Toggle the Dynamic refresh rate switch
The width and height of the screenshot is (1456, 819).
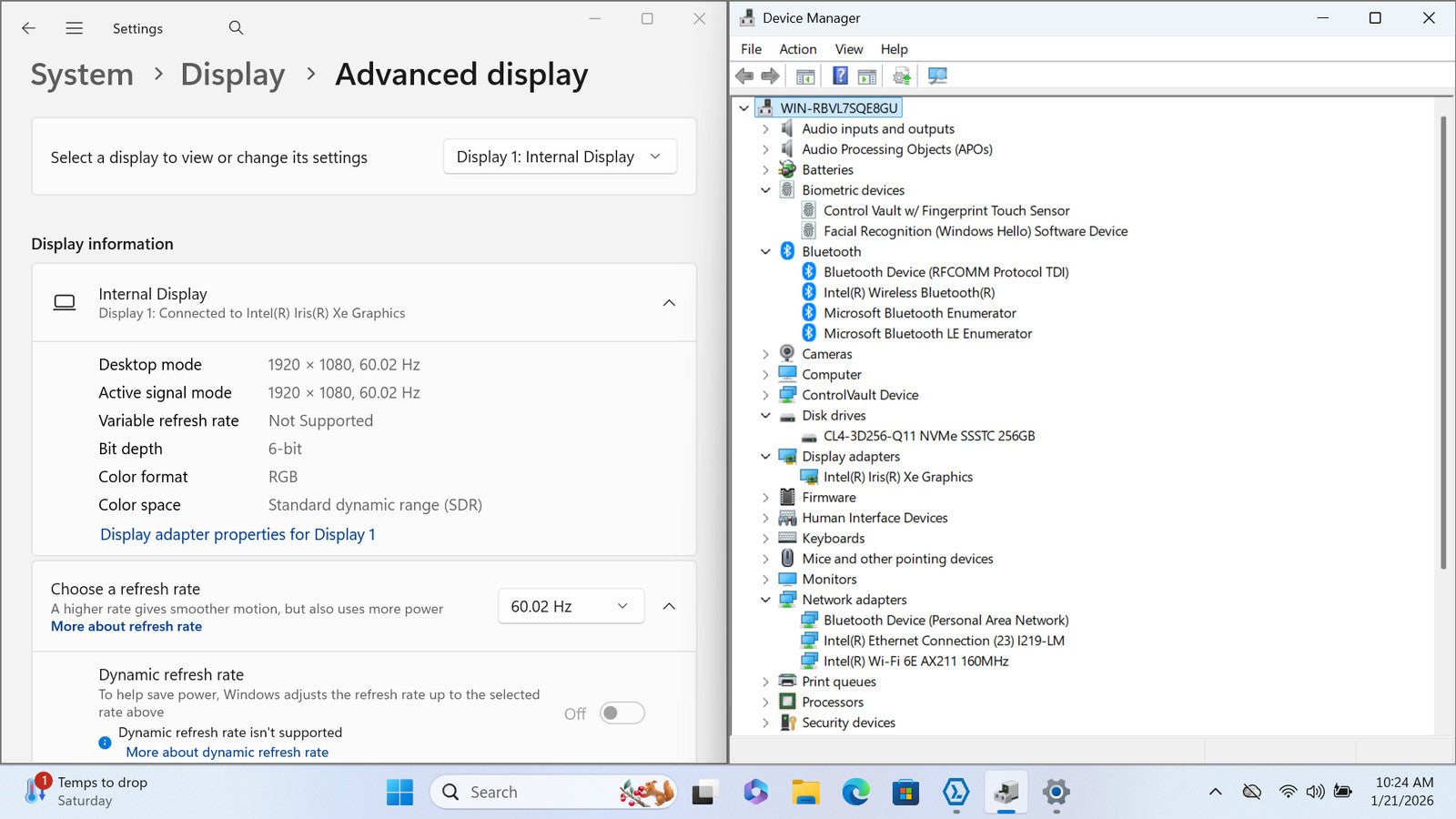(622, 713)
